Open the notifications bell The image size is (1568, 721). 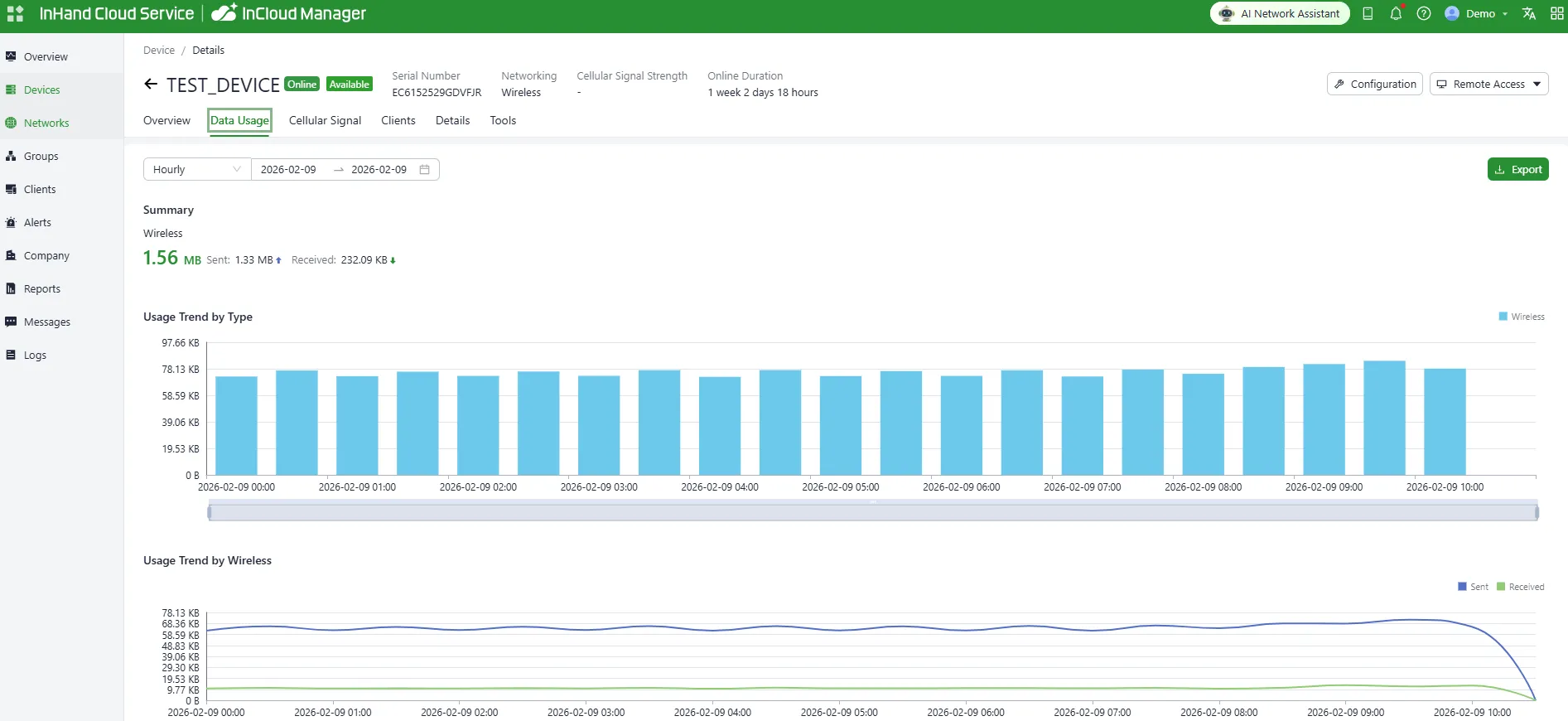[1396, 13]
